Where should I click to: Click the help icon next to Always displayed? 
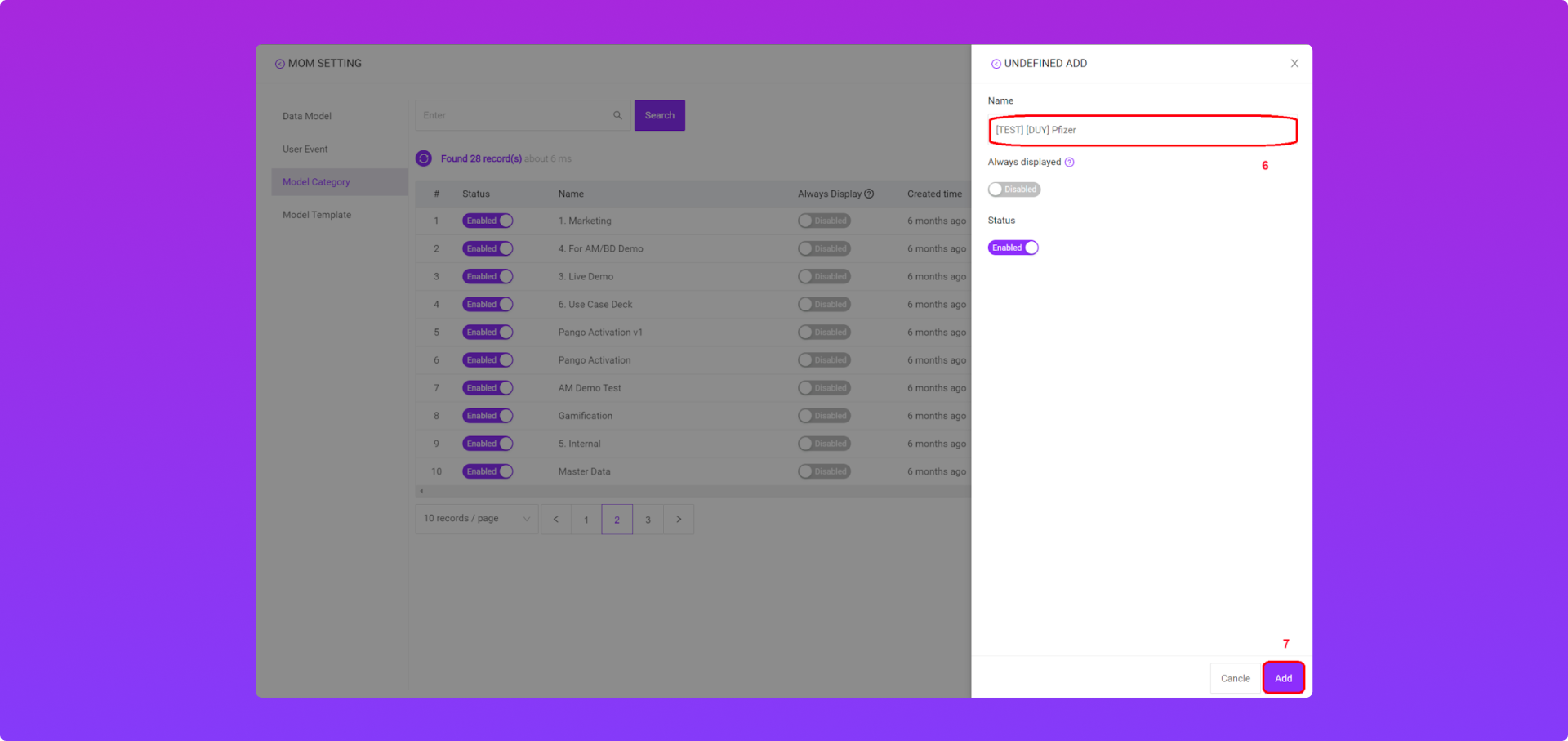1069,163
